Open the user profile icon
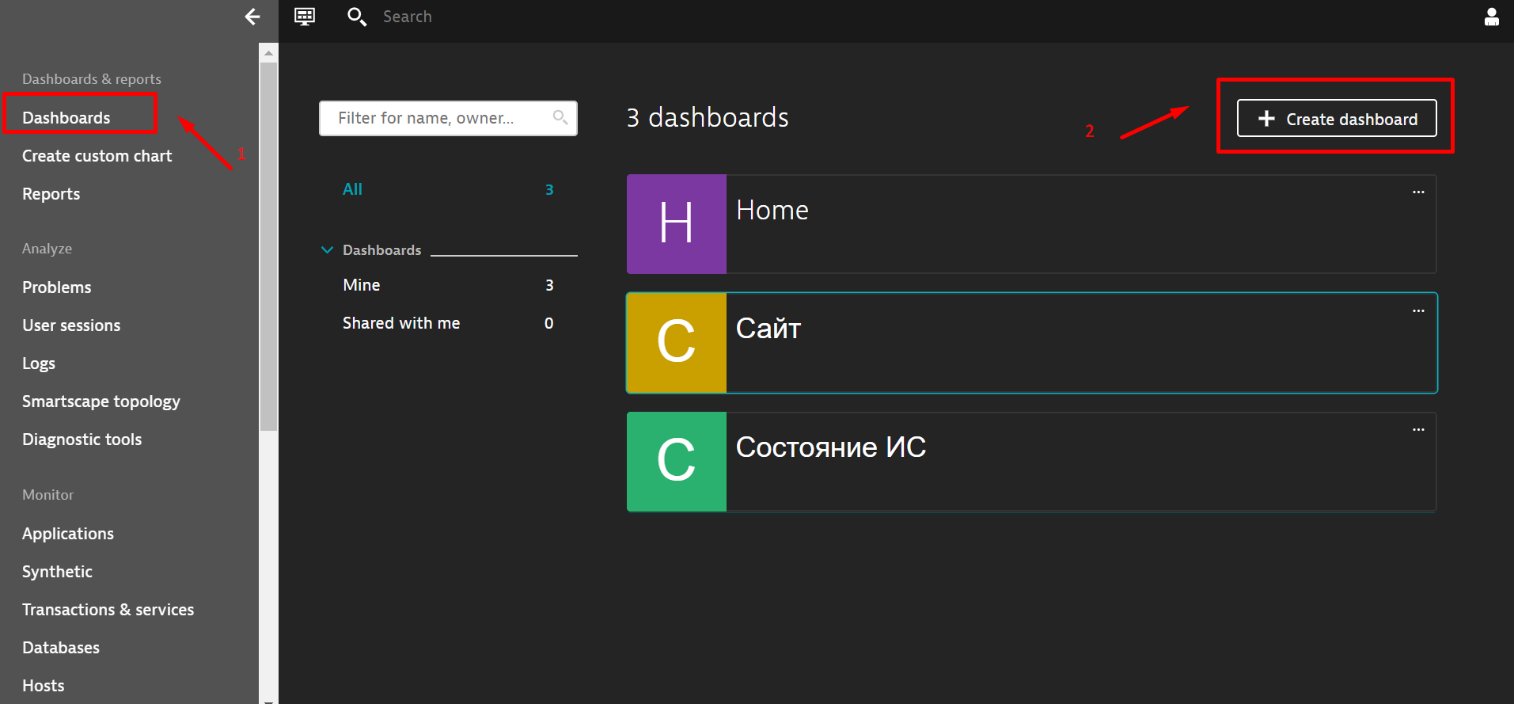This screenshot has width=1514, height=704. pyautogui.click(x=1492, y=17)
